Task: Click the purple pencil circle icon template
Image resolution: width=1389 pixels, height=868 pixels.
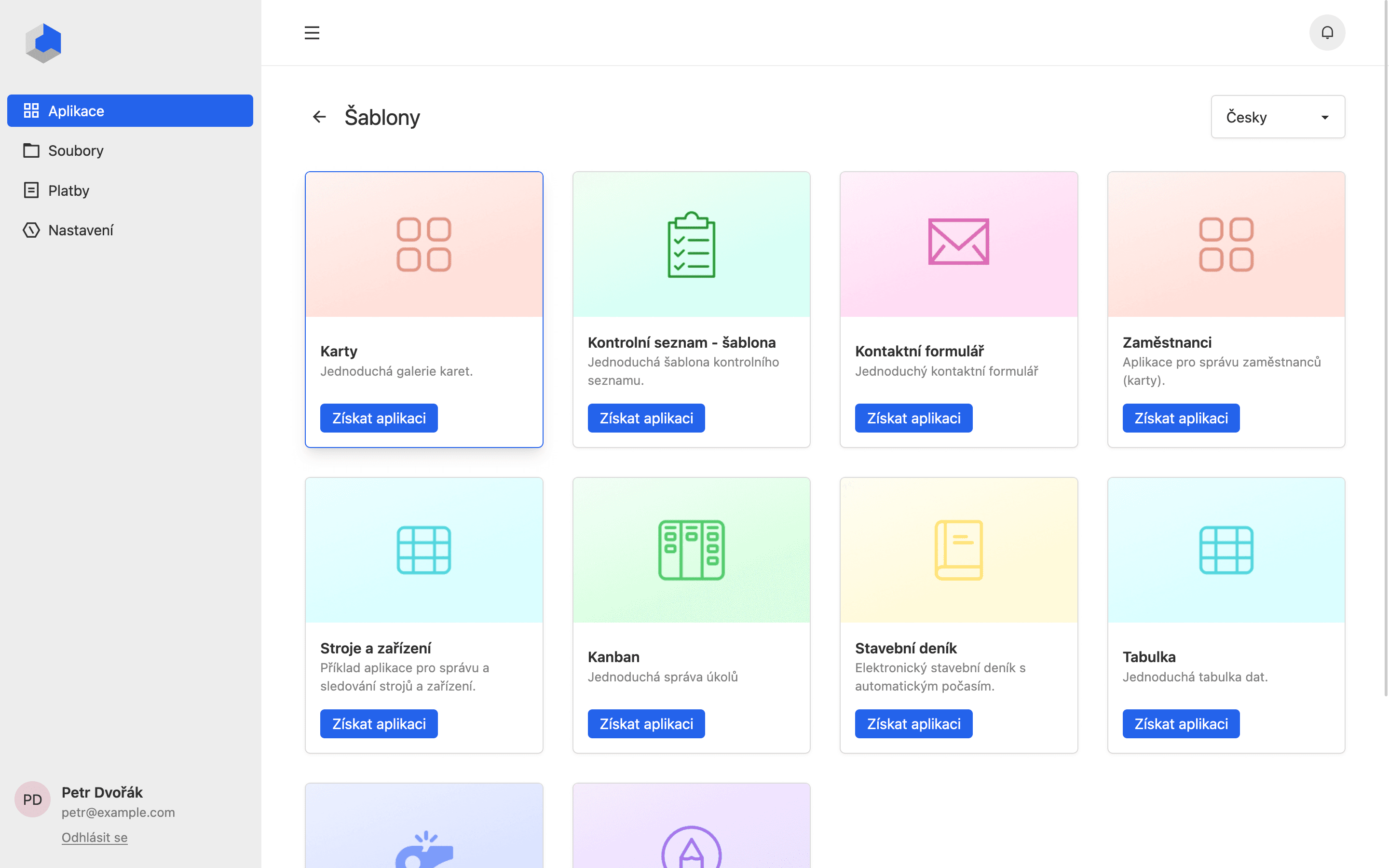Action: pos(691,847)
